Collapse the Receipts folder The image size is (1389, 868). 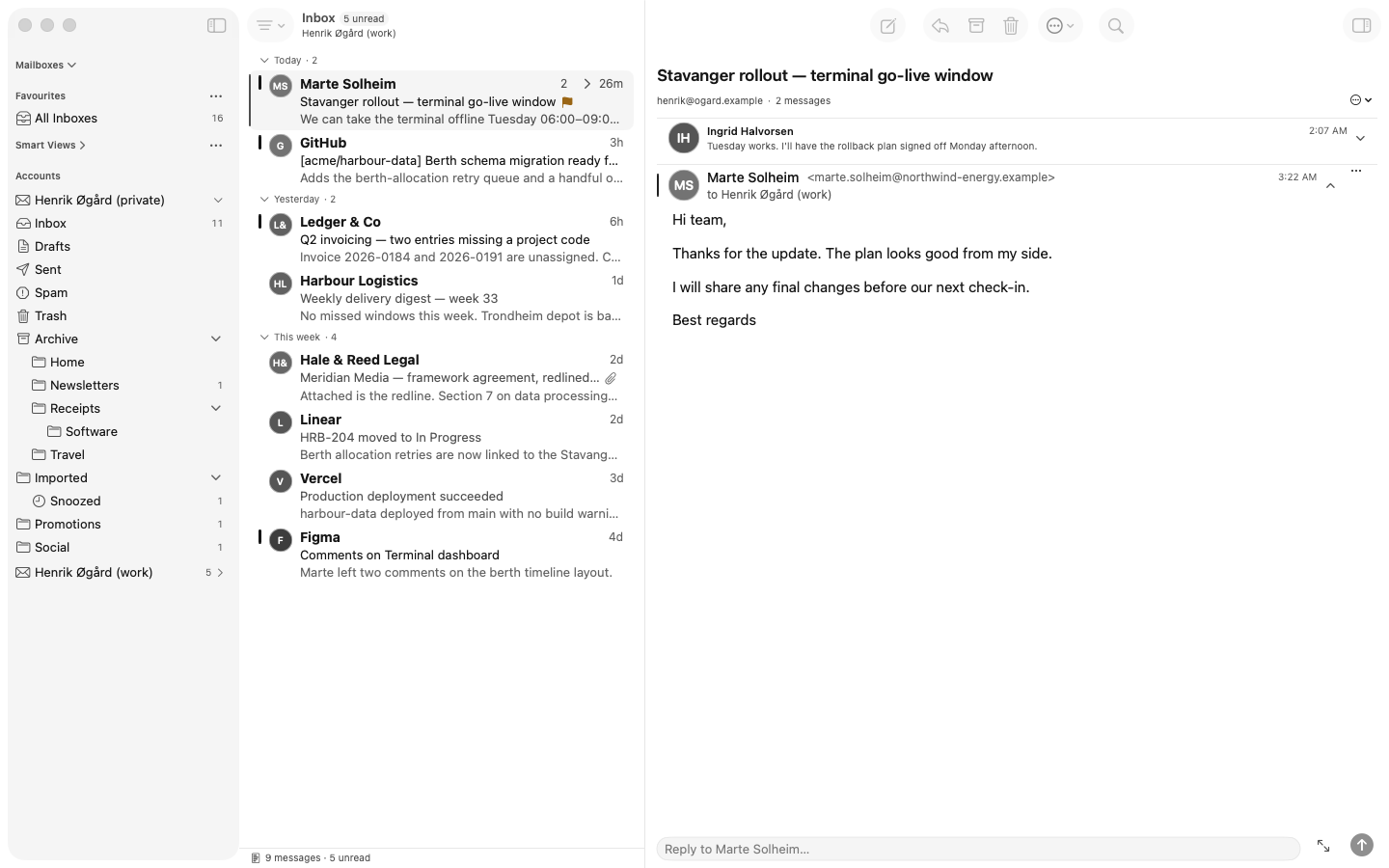click(x=216, y=408)
